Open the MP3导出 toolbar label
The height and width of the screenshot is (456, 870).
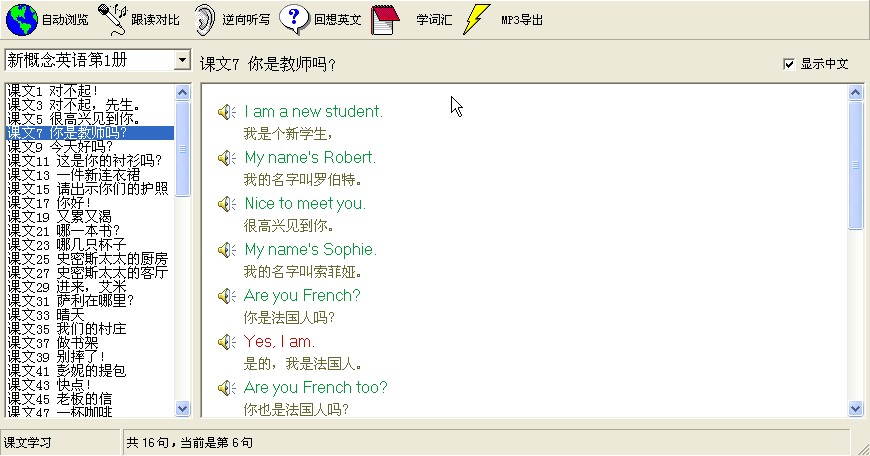522,20
